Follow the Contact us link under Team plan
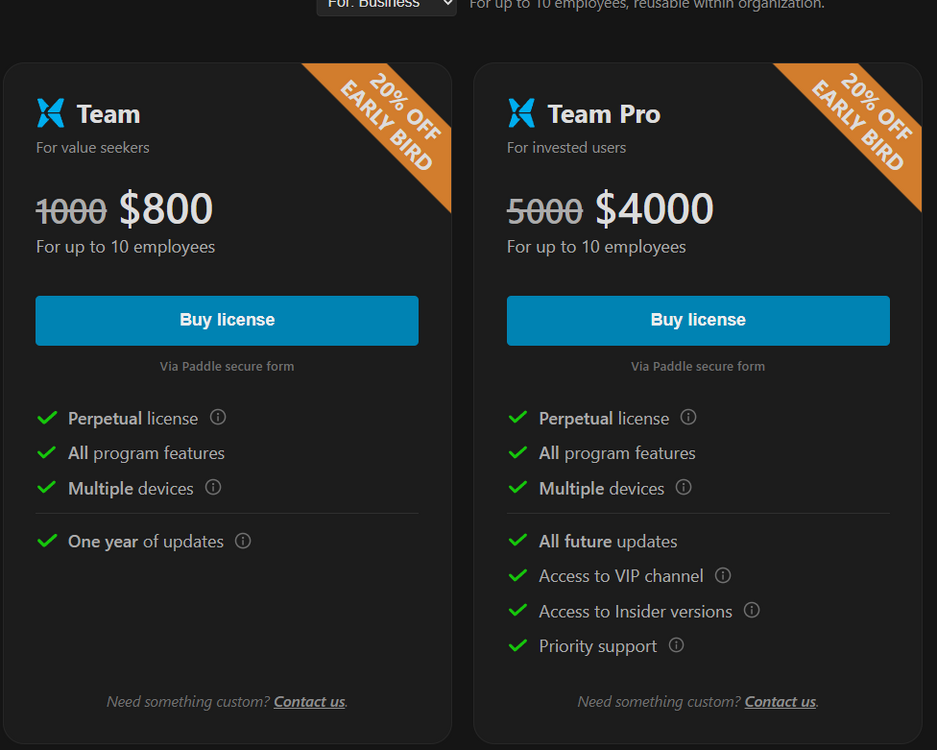The height and width of the screenshot is (750, 937). point(309,702)
